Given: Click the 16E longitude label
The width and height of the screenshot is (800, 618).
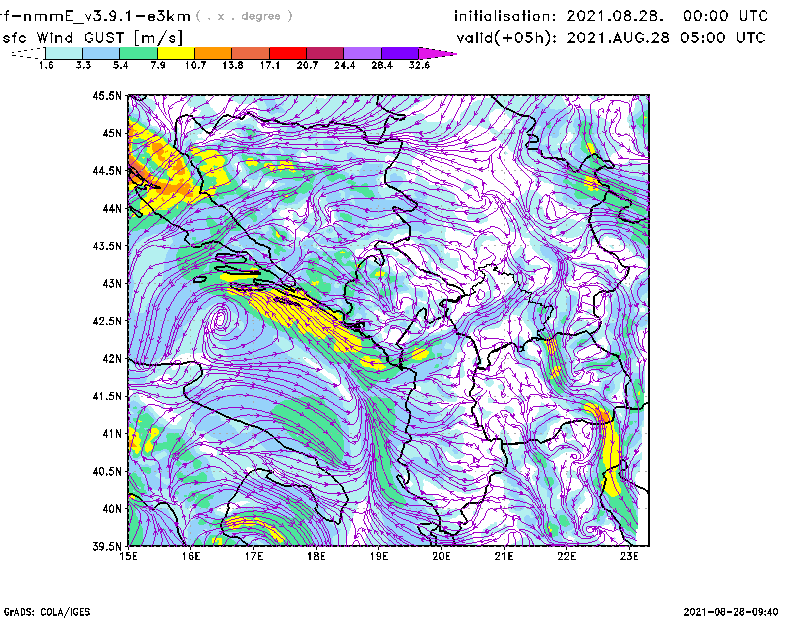Looking at the screenshot, I should click(191, 556).
